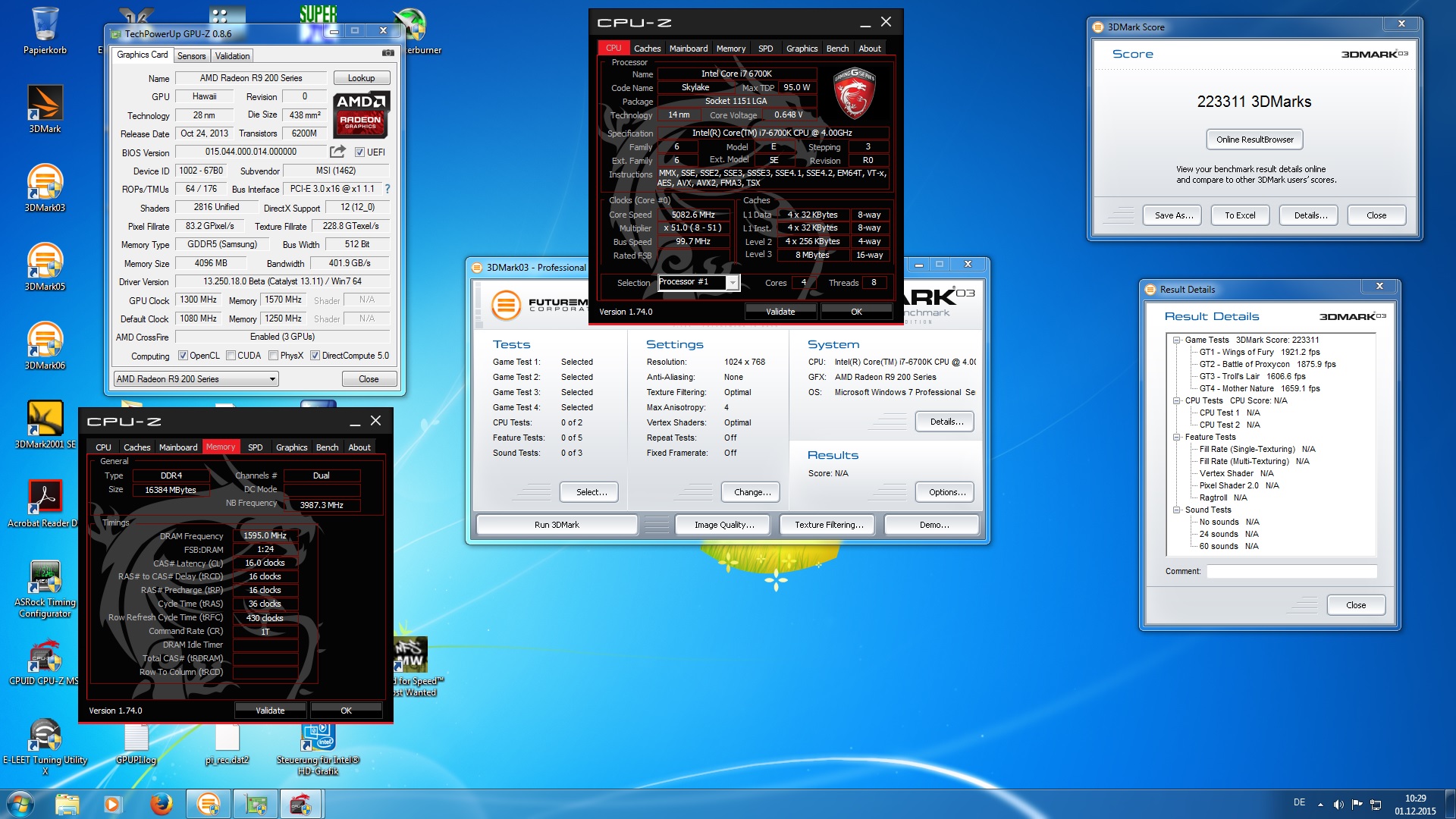The width and height of the screenshot is (1456, 819).
Task: Select the GPUPI.log file icon
Action: click(136, 743)
